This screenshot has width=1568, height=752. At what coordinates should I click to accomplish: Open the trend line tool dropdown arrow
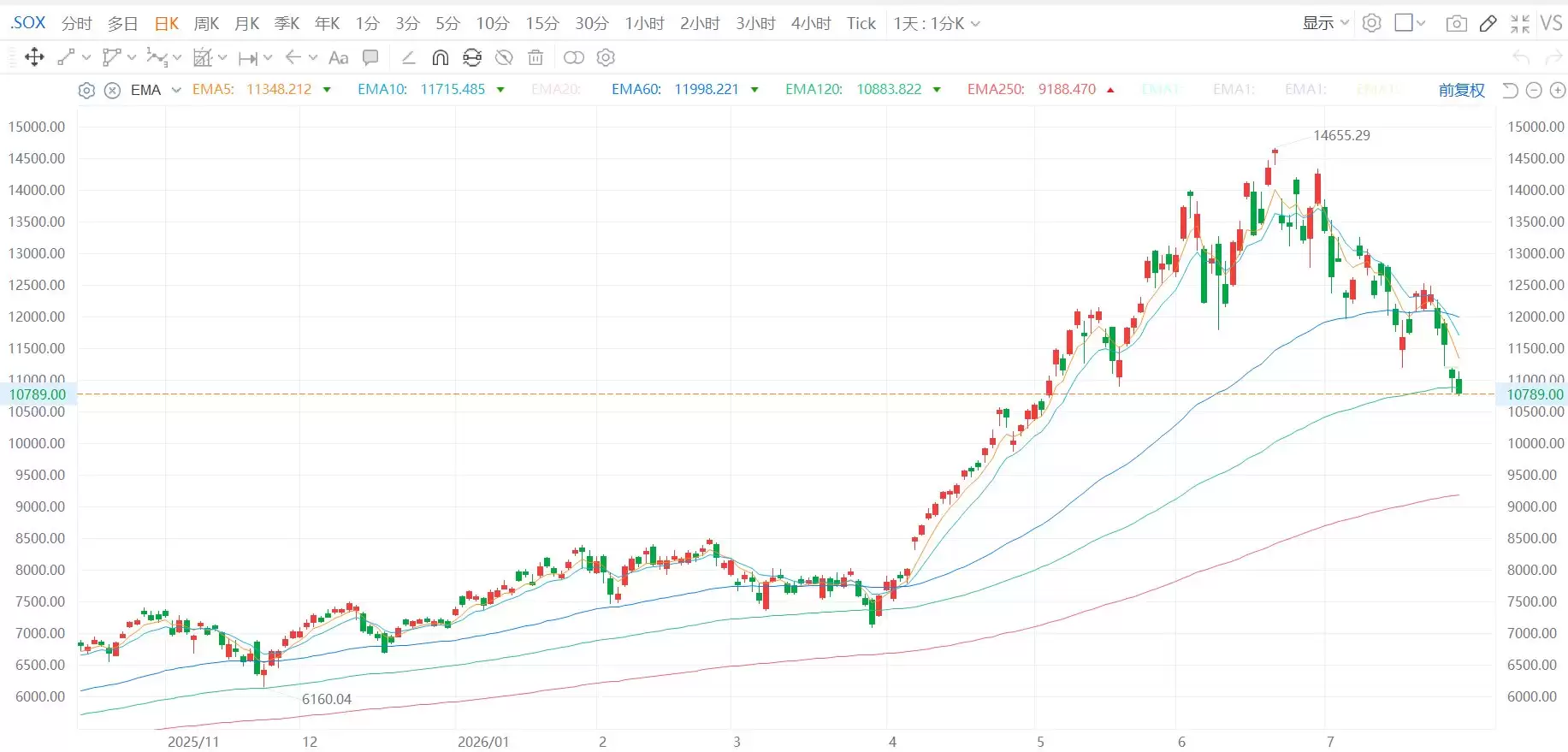[86, 58]
